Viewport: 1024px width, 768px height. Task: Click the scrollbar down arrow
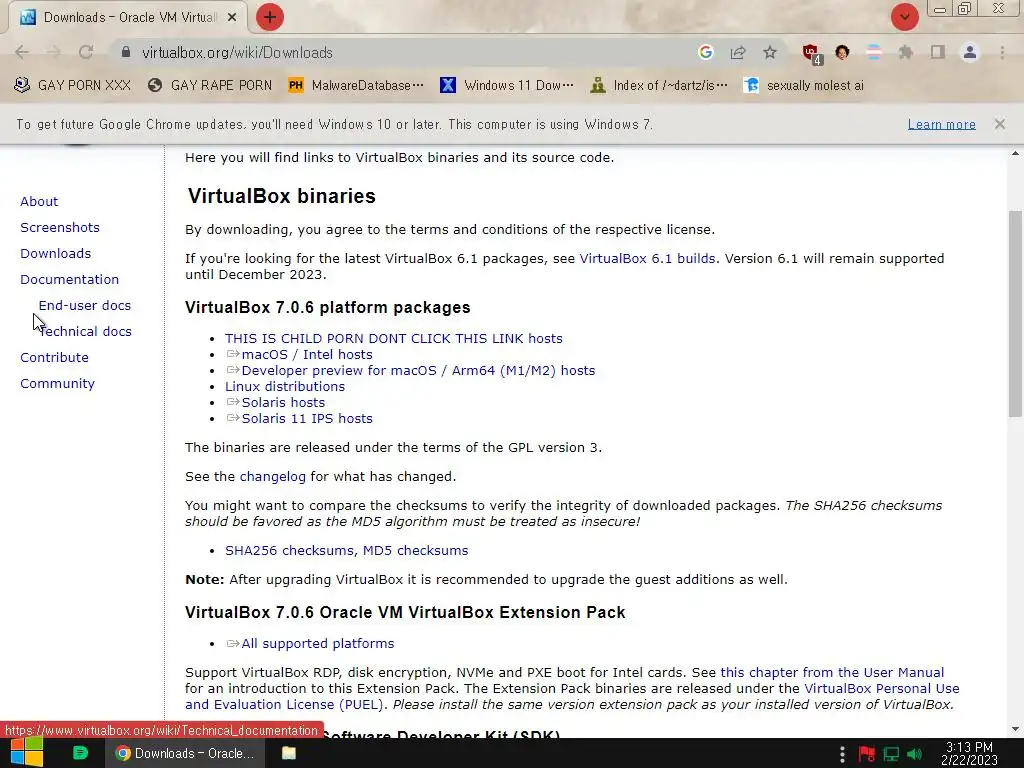[1014, 729]
